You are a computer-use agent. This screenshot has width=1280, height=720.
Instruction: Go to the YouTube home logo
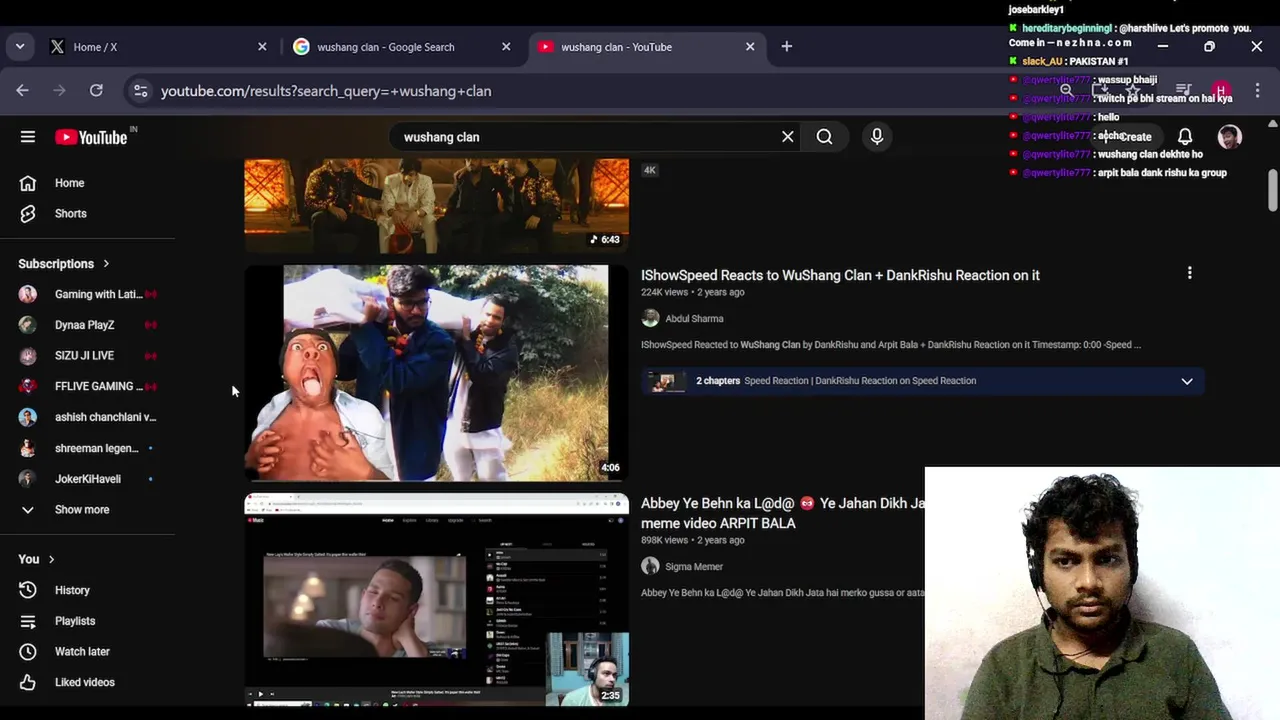tap(91, 137)
